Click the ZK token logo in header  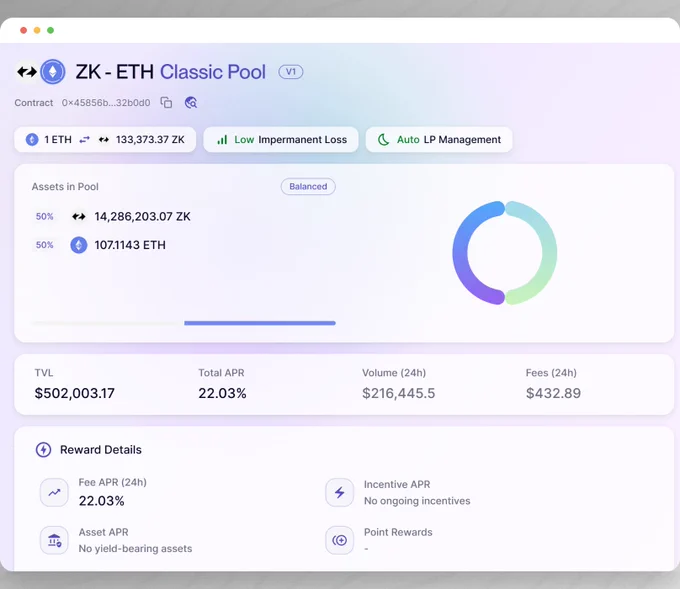click(x=27, y=72)
